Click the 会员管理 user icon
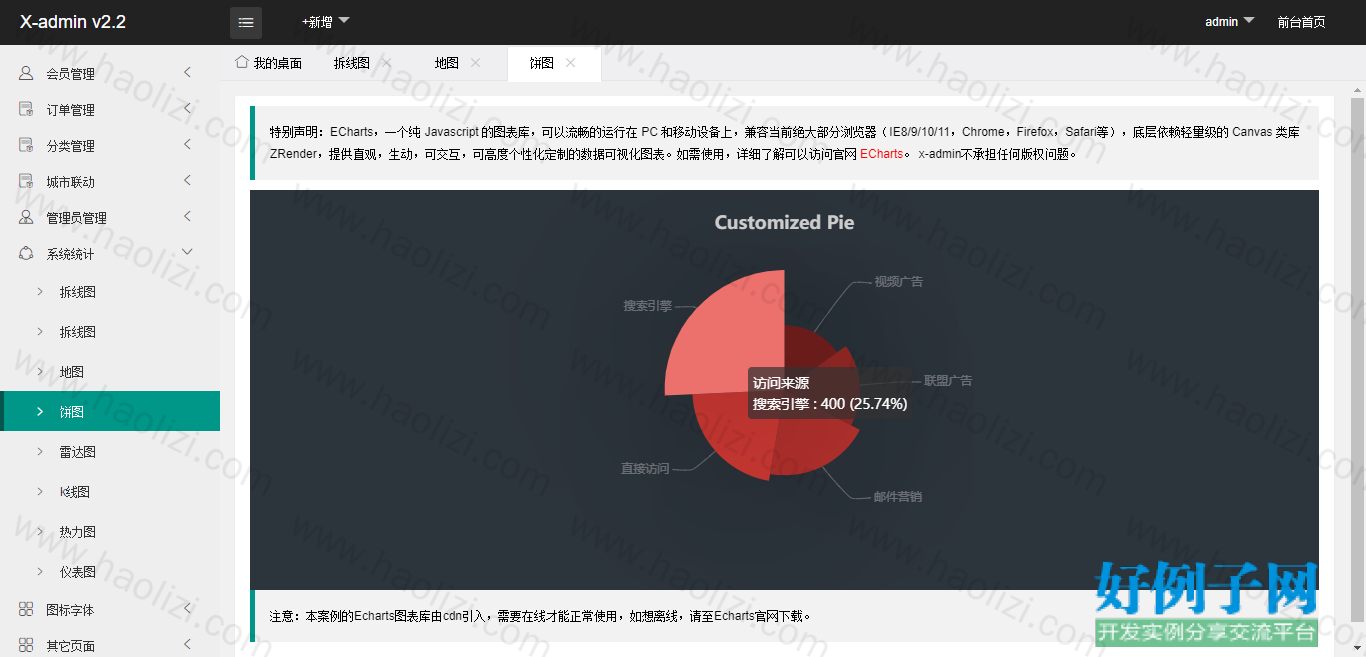 (26, 73)
